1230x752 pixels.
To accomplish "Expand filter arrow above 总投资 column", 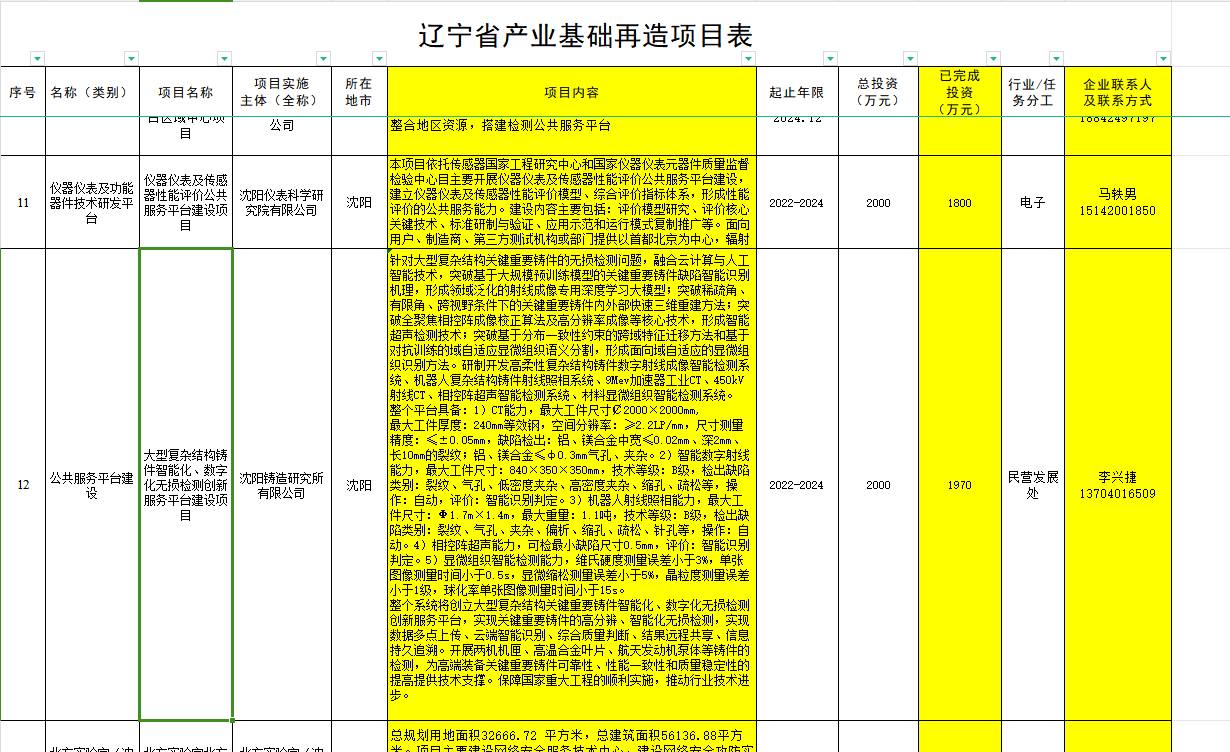I will click(911, 58).
